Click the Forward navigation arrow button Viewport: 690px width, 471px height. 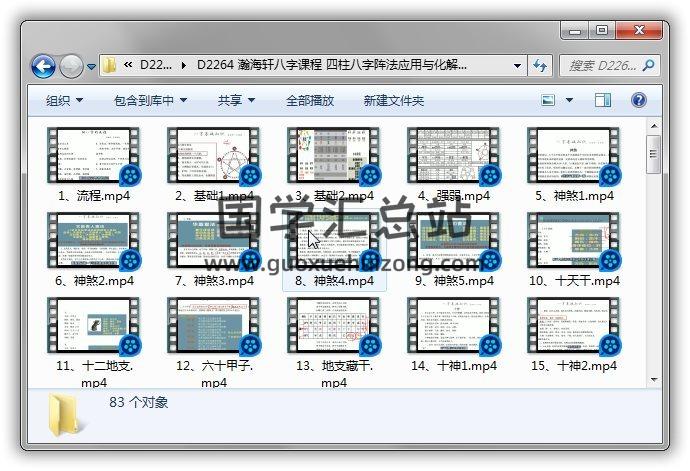(71, 66)
